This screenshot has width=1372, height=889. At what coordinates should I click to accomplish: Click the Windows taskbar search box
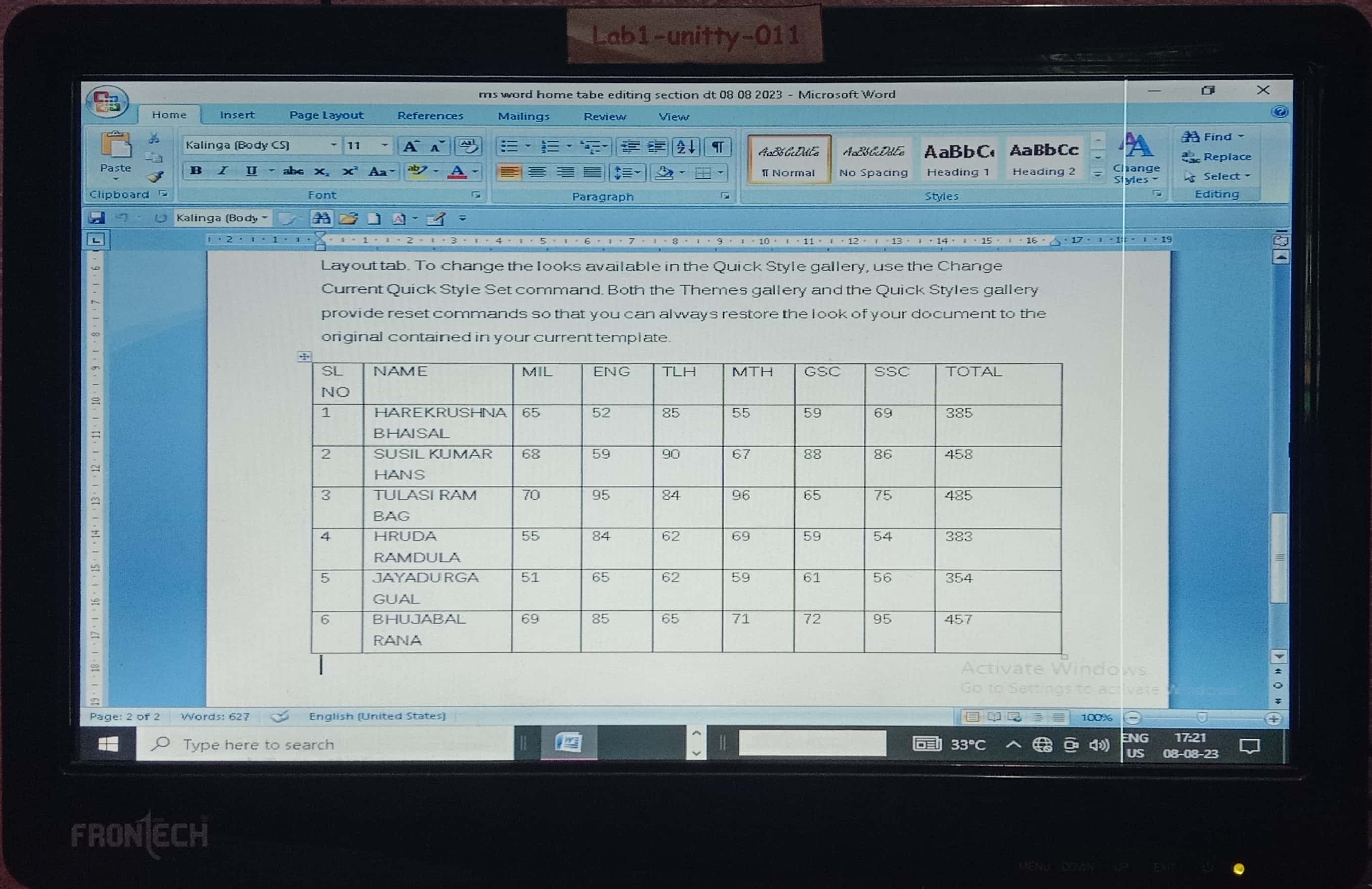pyautogui.click(x=323, y=745)
